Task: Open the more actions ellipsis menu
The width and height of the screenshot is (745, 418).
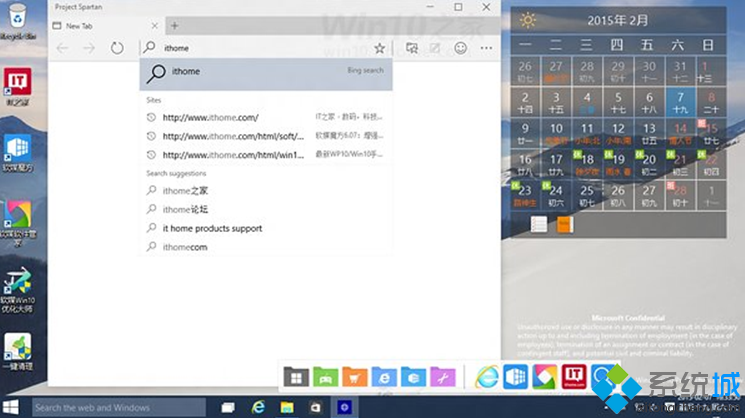Action: [486, 48]
